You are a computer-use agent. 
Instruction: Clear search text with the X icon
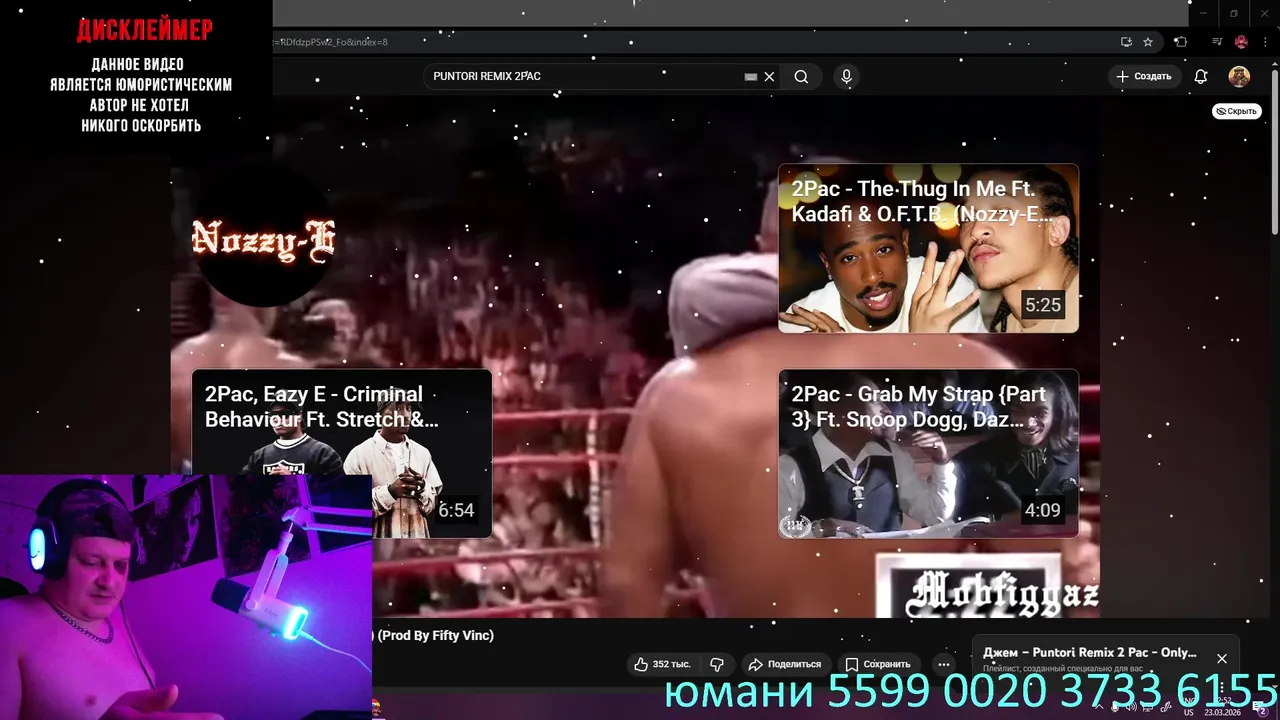coord(769,77)
